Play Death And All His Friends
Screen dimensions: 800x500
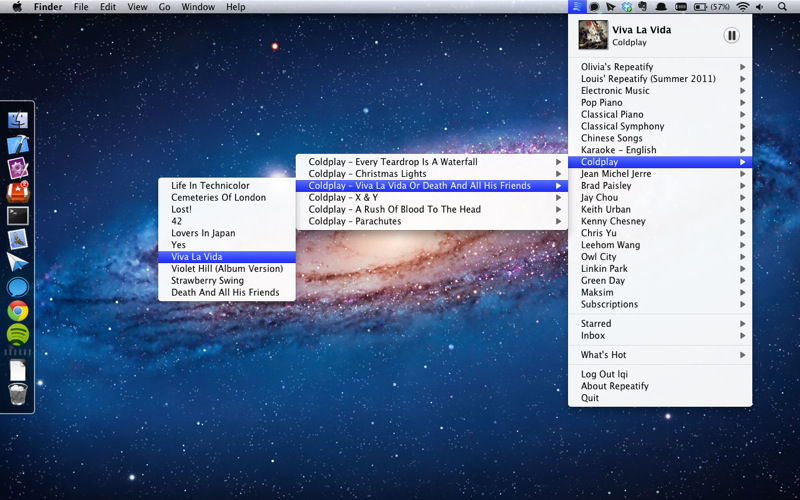click(x=227, y=292)
